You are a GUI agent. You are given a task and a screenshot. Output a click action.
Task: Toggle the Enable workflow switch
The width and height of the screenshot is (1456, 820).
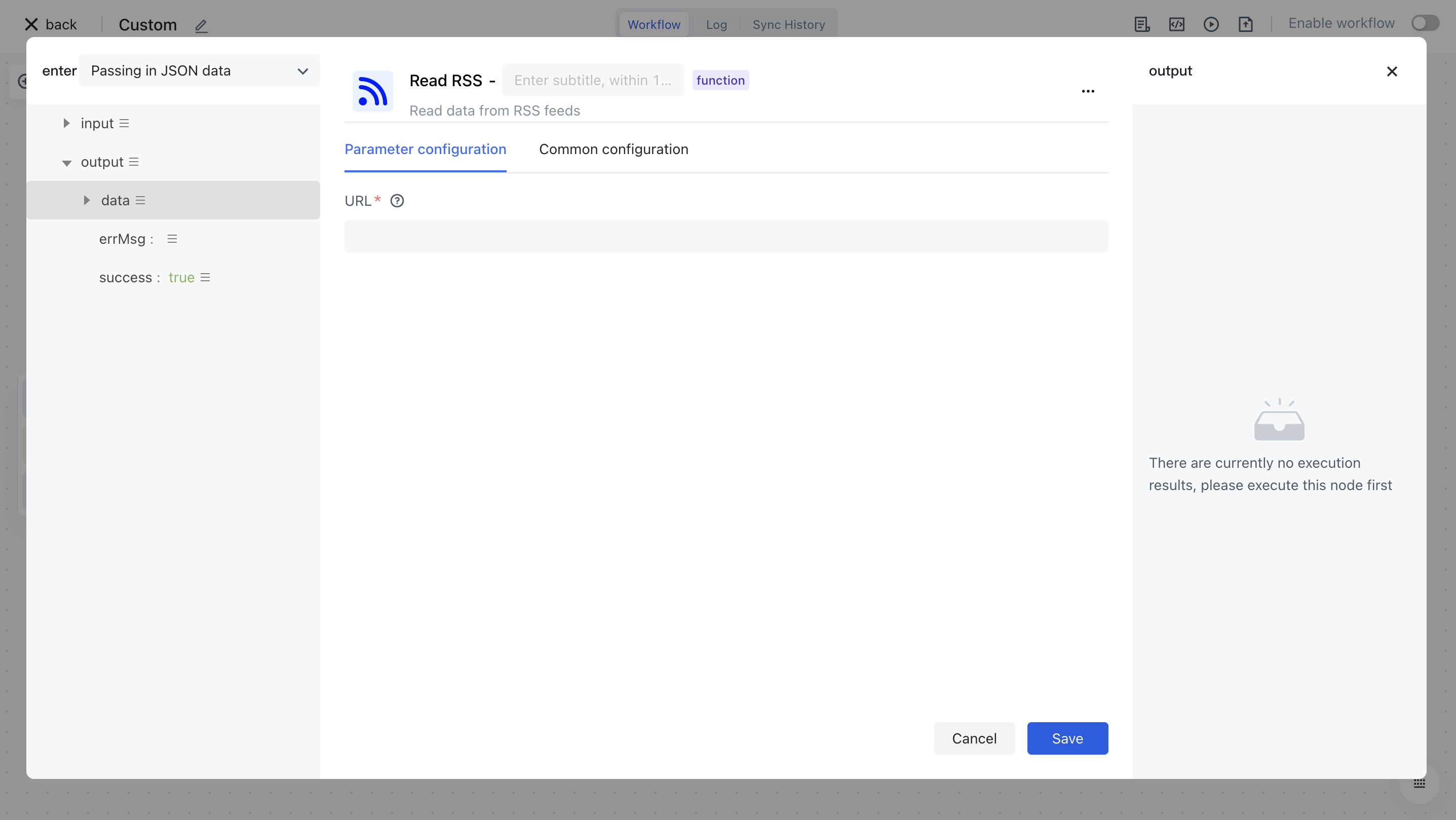(1425, 23)
